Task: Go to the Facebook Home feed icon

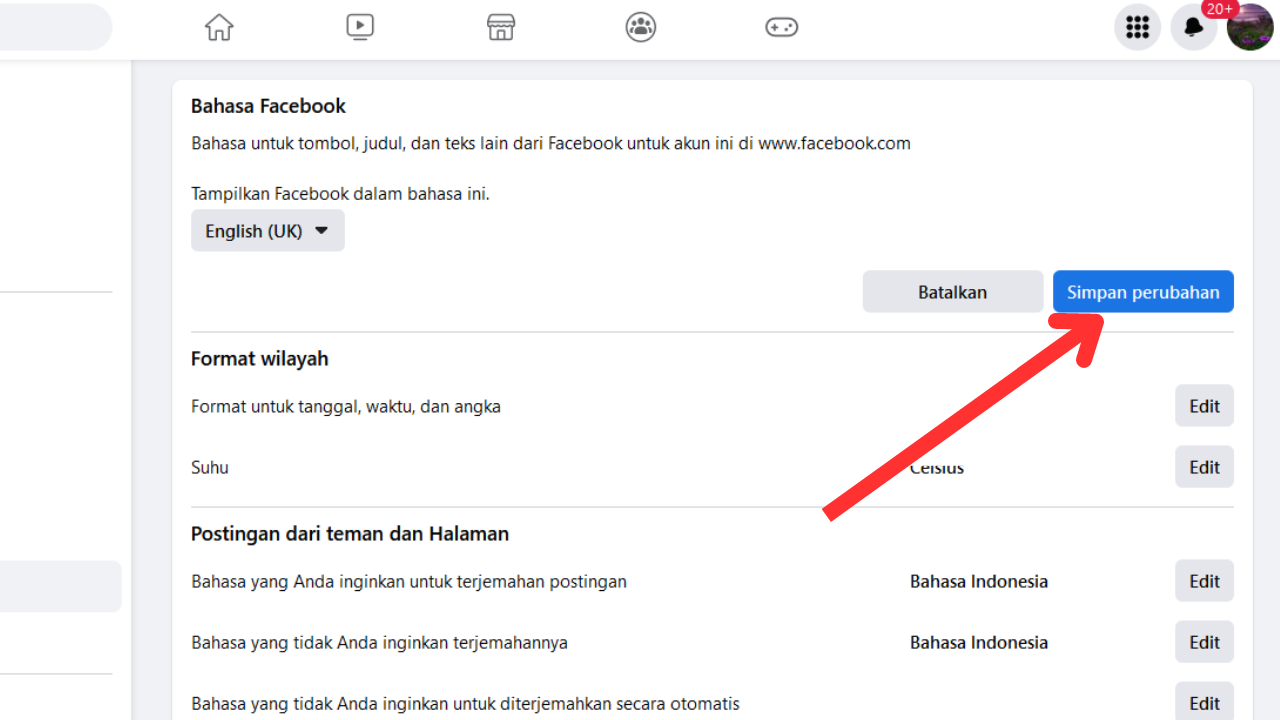Action: click(x=219, y=27)
